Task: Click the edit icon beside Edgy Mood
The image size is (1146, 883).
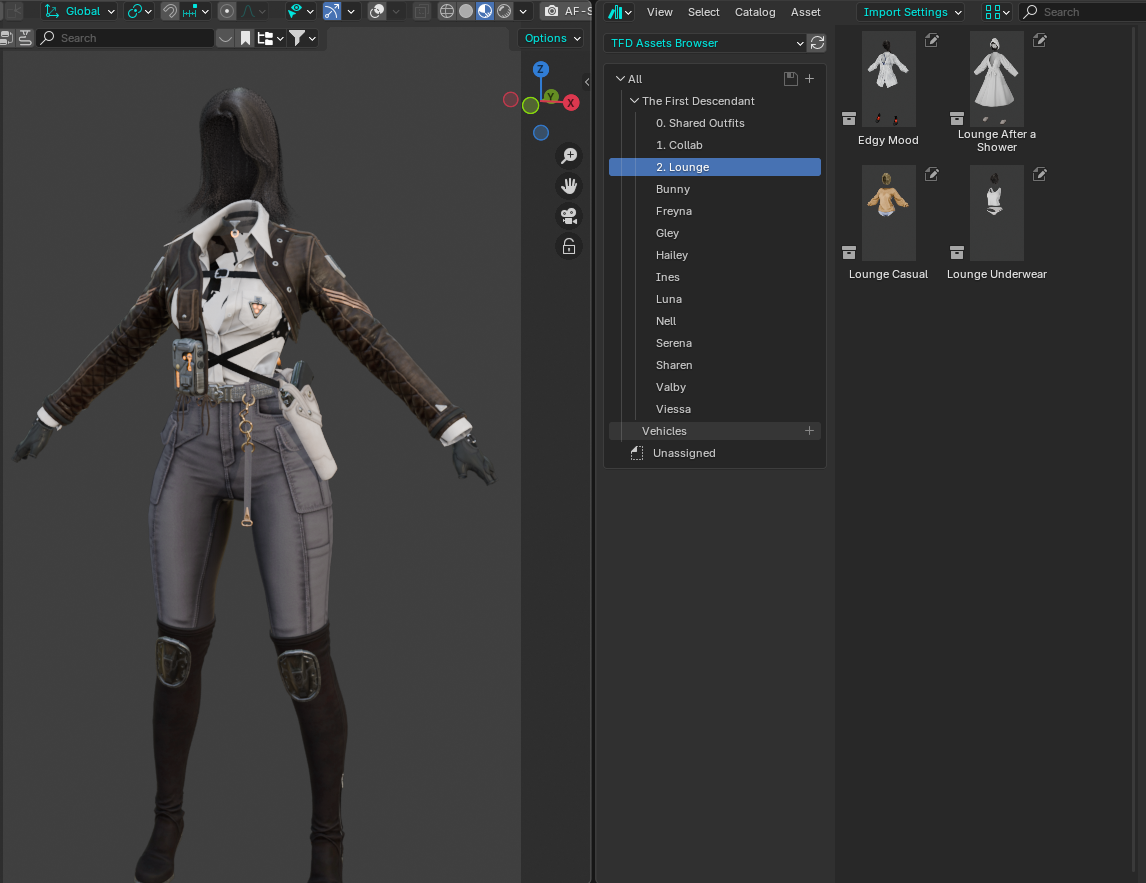Action: (931, 41)
